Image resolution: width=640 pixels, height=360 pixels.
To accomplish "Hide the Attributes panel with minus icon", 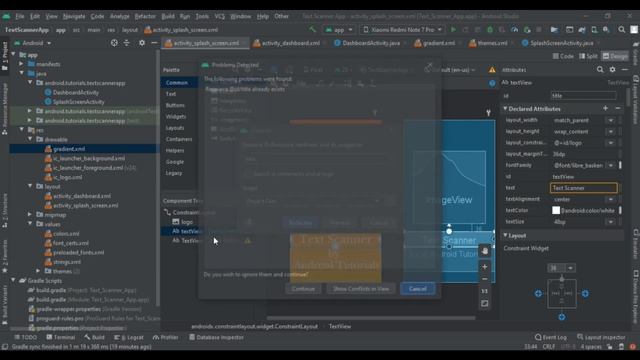I will click(624, 70).
